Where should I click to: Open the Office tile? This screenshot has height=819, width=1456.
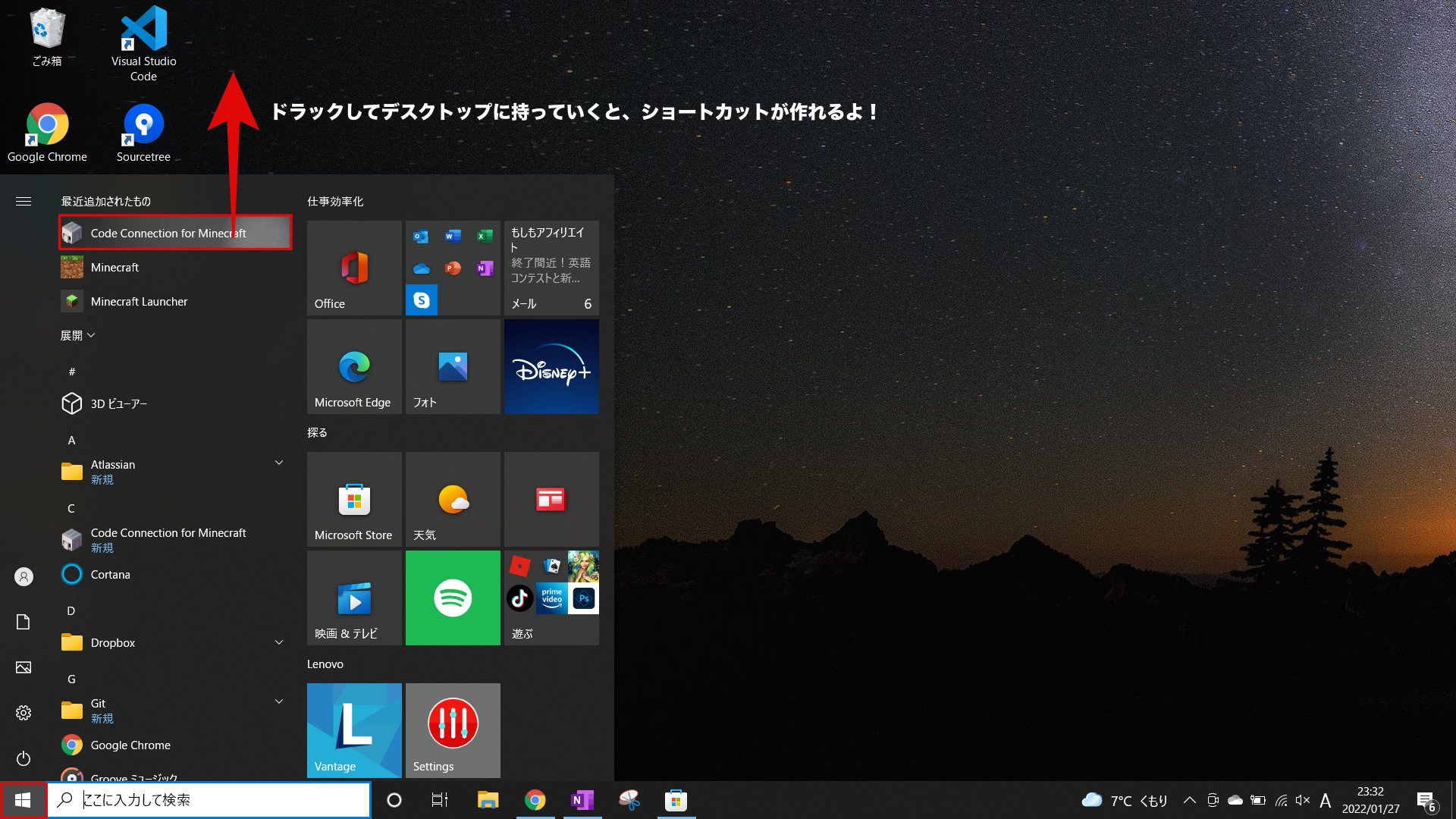coord(353,267)
